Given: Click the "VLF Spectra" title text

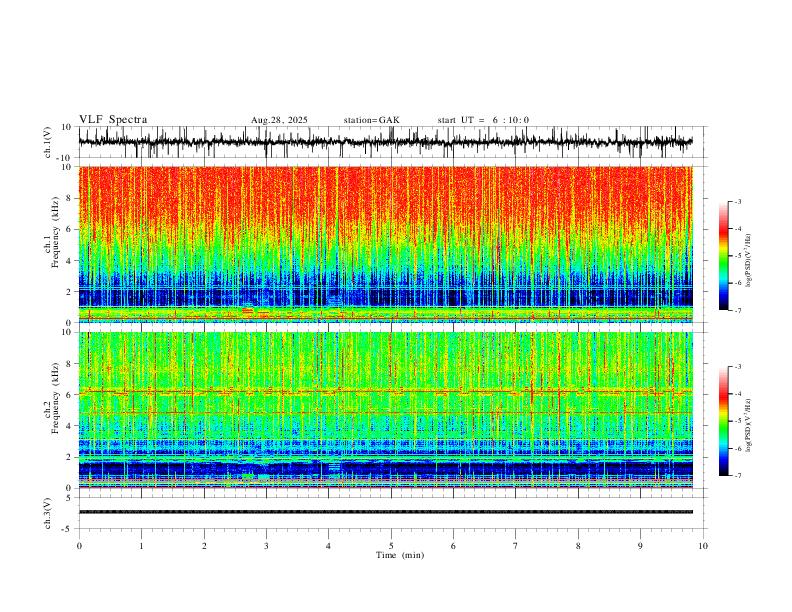Looking at the screenshot, I should (113, 120).
